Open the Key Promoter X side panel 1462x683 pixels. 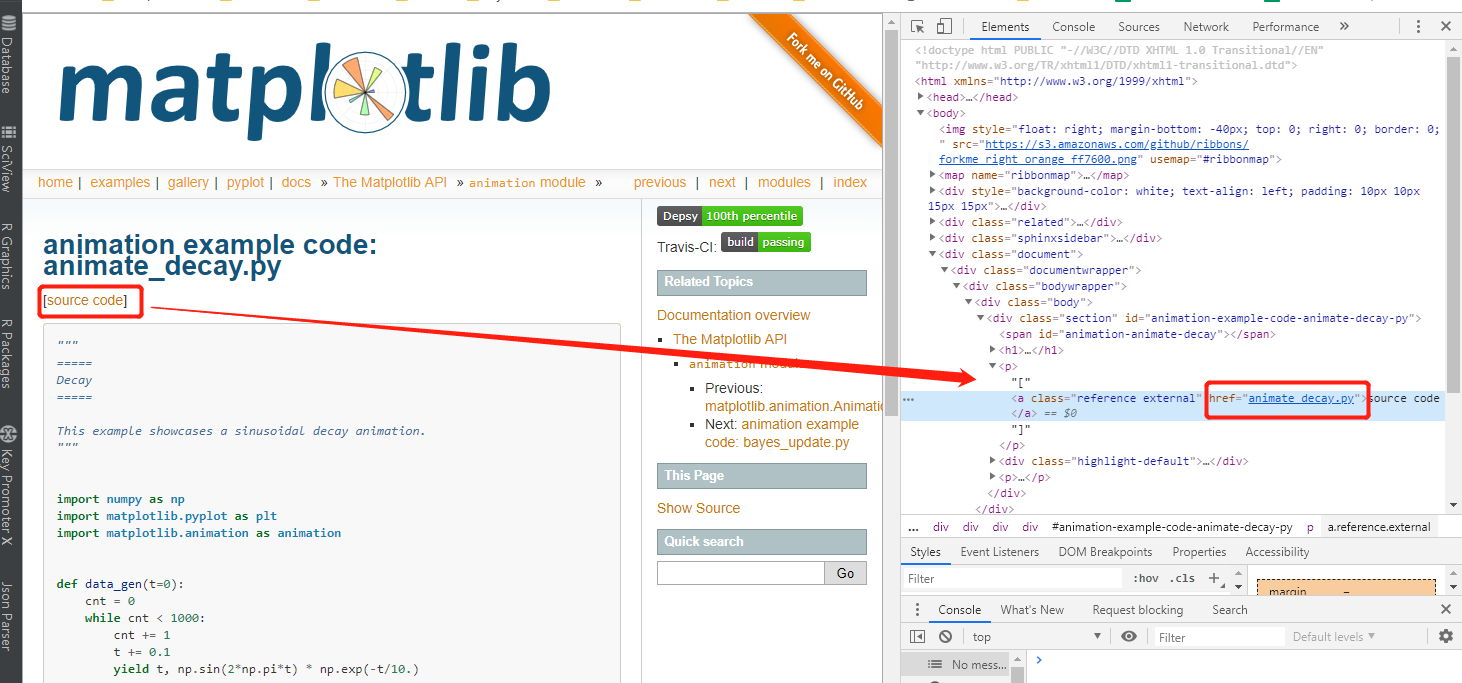tap(9, 483)
